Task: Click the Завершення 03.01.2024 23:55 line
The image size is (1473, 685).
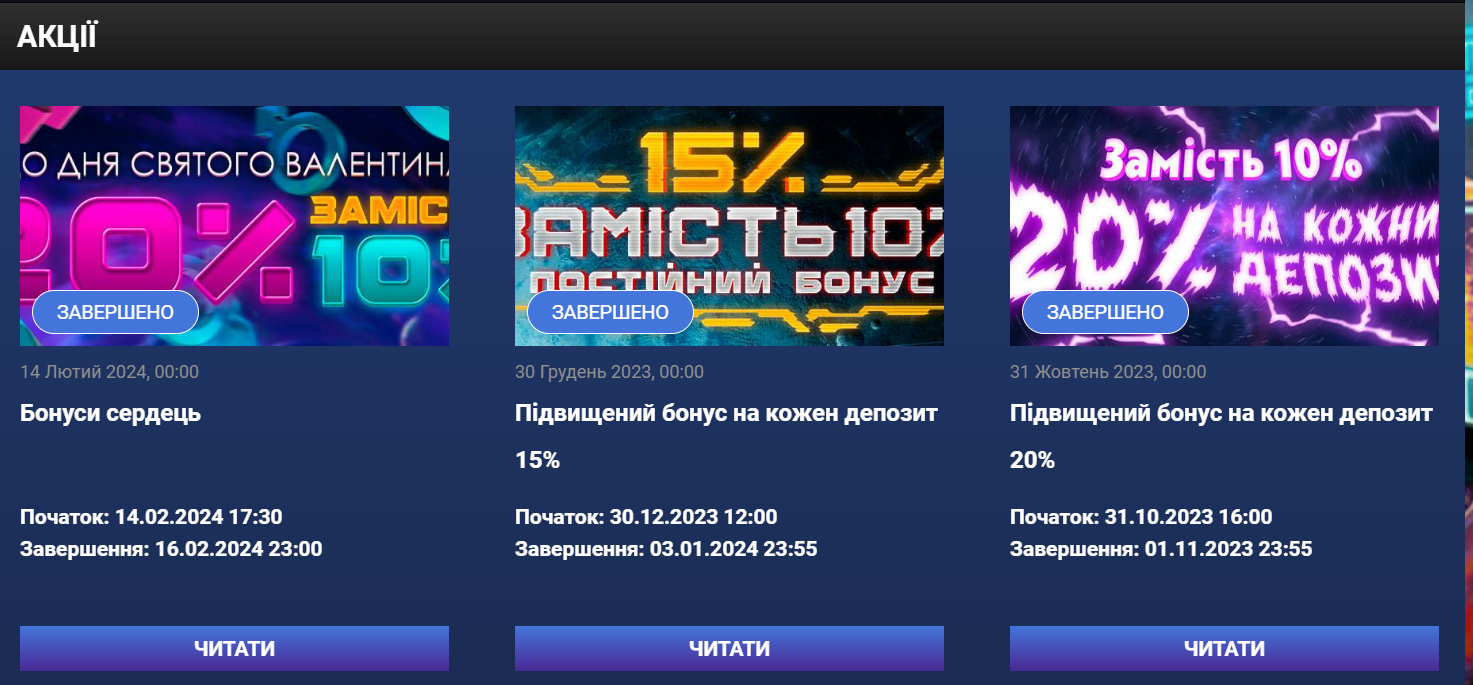Action: pos(666,549)
